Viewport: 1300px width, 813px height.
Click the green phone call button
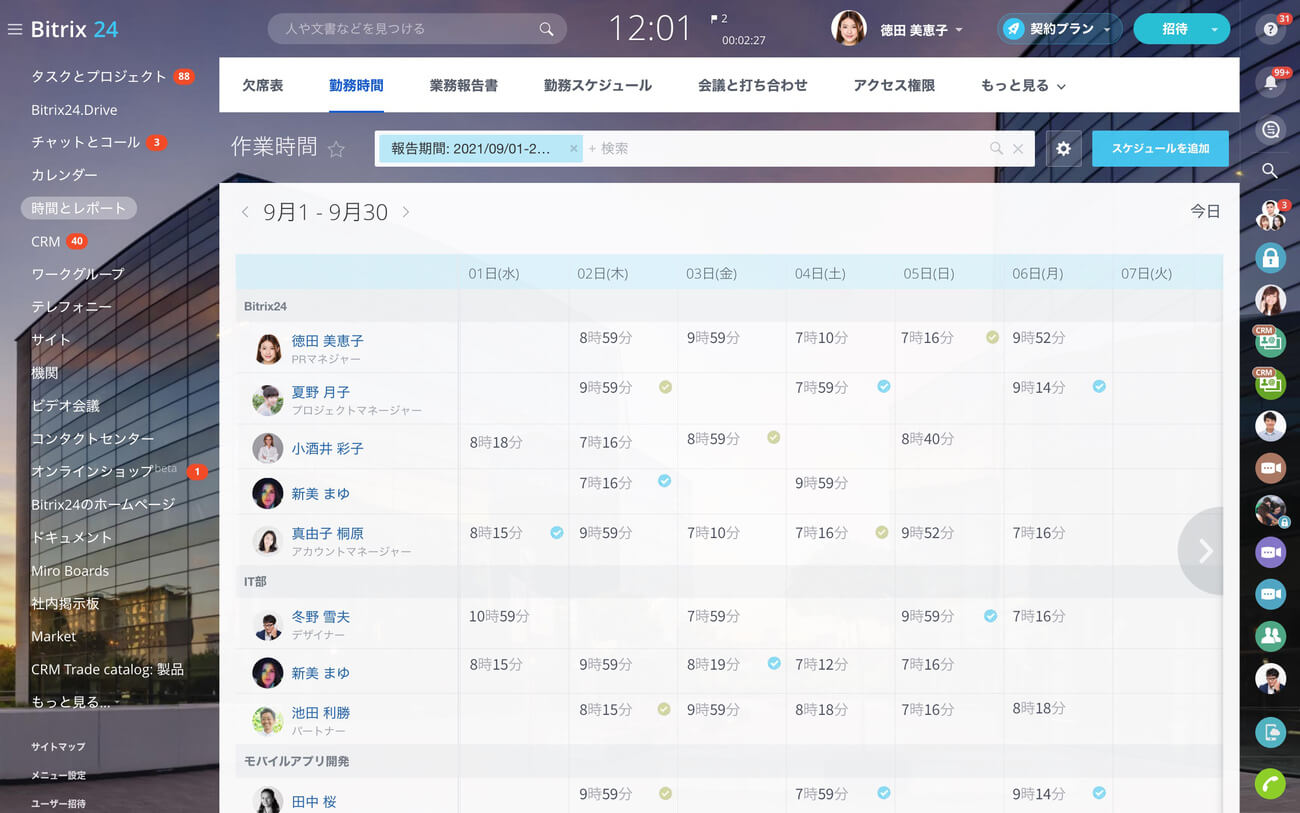[x=1271, y=784]
